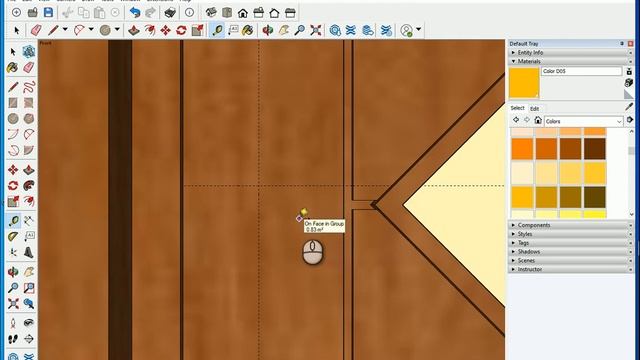
Task: Expand the Styles panel
Action: click(570, 234)
